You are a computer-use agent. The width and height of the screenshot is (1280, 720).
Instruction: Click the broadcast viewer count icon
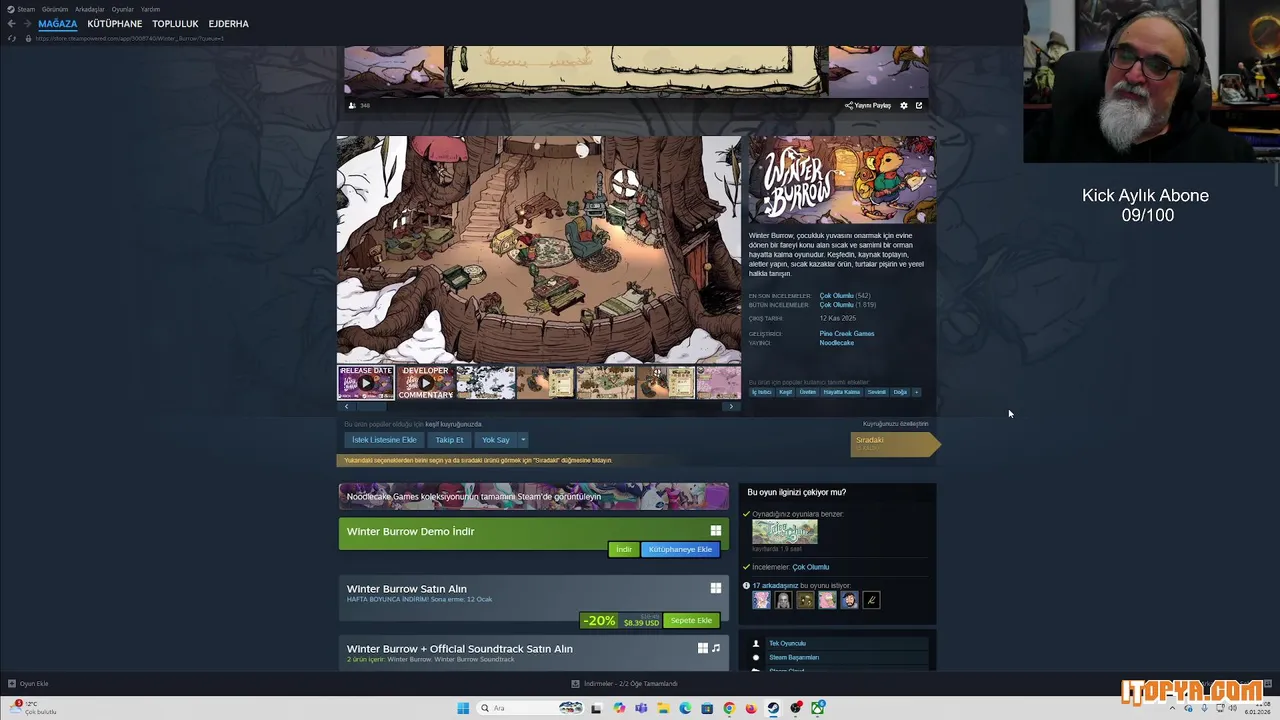[x=352, y=105]
